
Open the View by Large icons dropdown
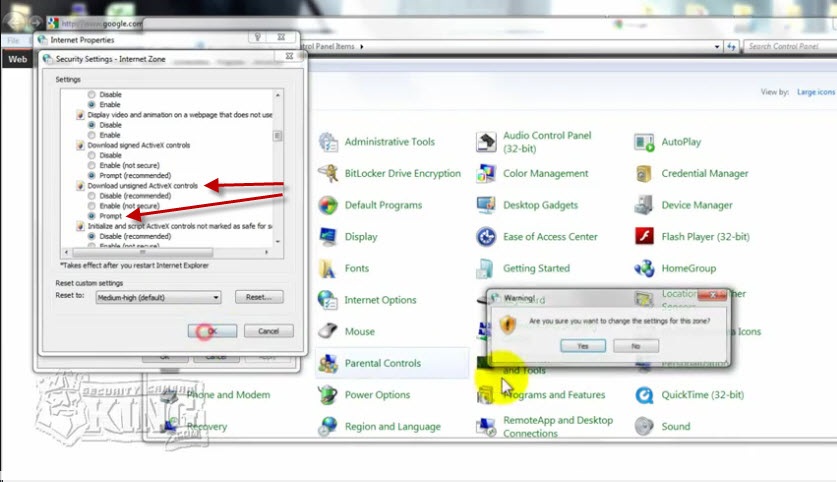[x=815, y=92]
